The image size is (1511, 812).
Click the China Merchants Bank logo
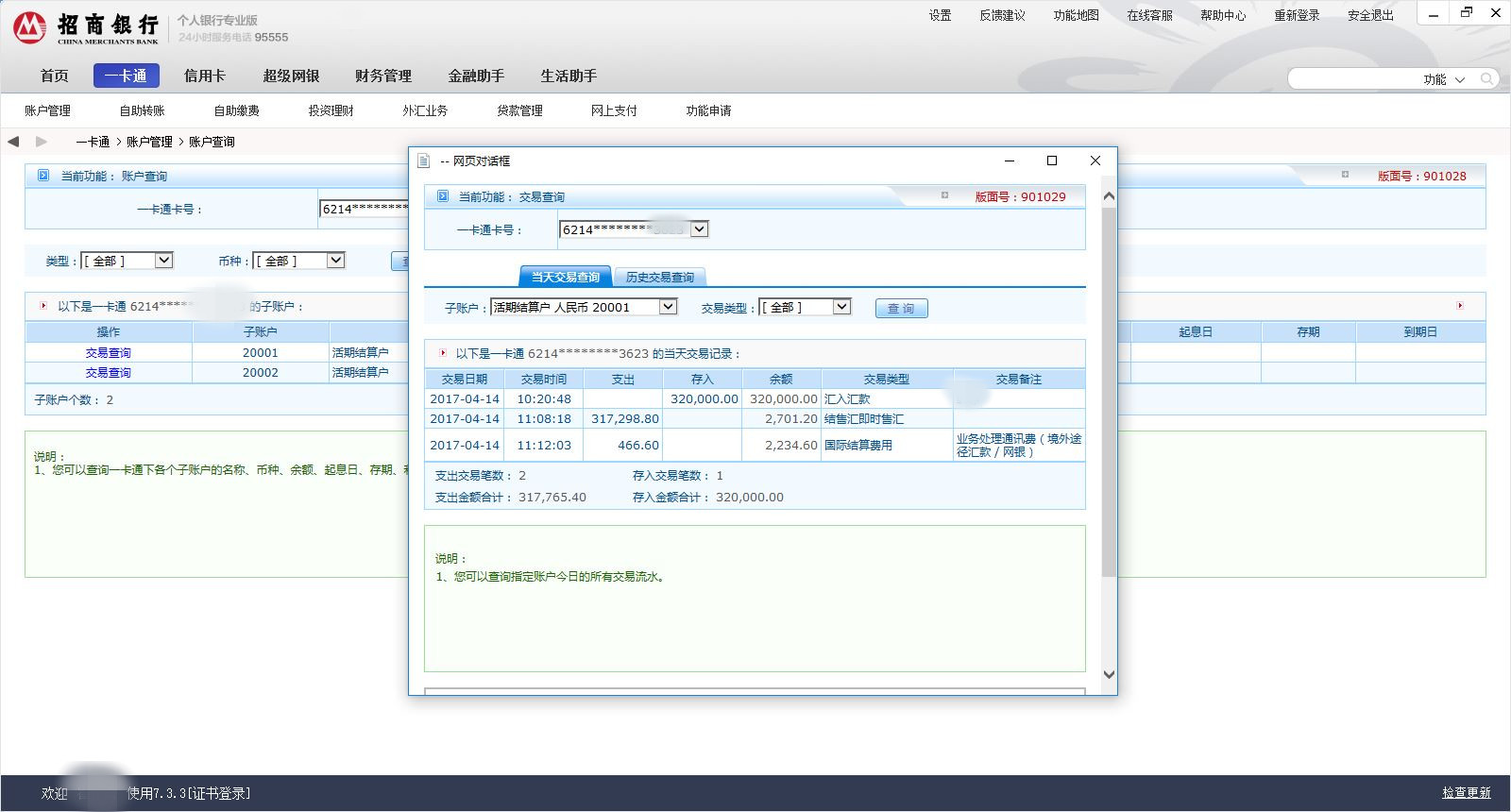tap(87, 27)
